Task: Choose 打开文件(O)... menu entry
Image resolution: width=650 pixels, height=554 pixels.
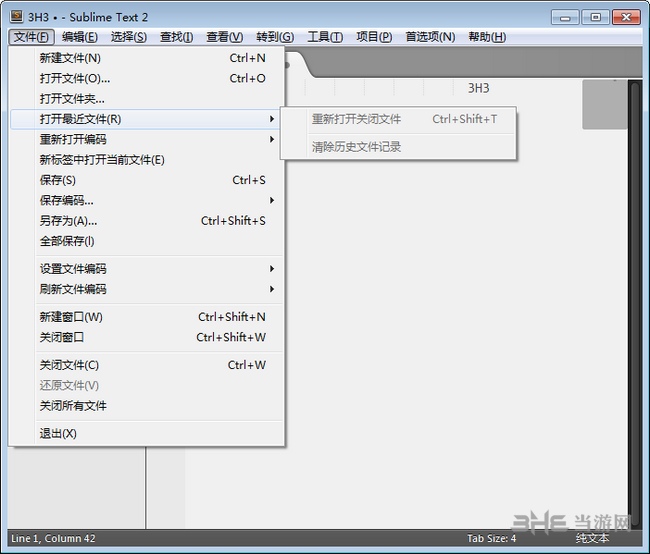Action: [x=147, y=78]
